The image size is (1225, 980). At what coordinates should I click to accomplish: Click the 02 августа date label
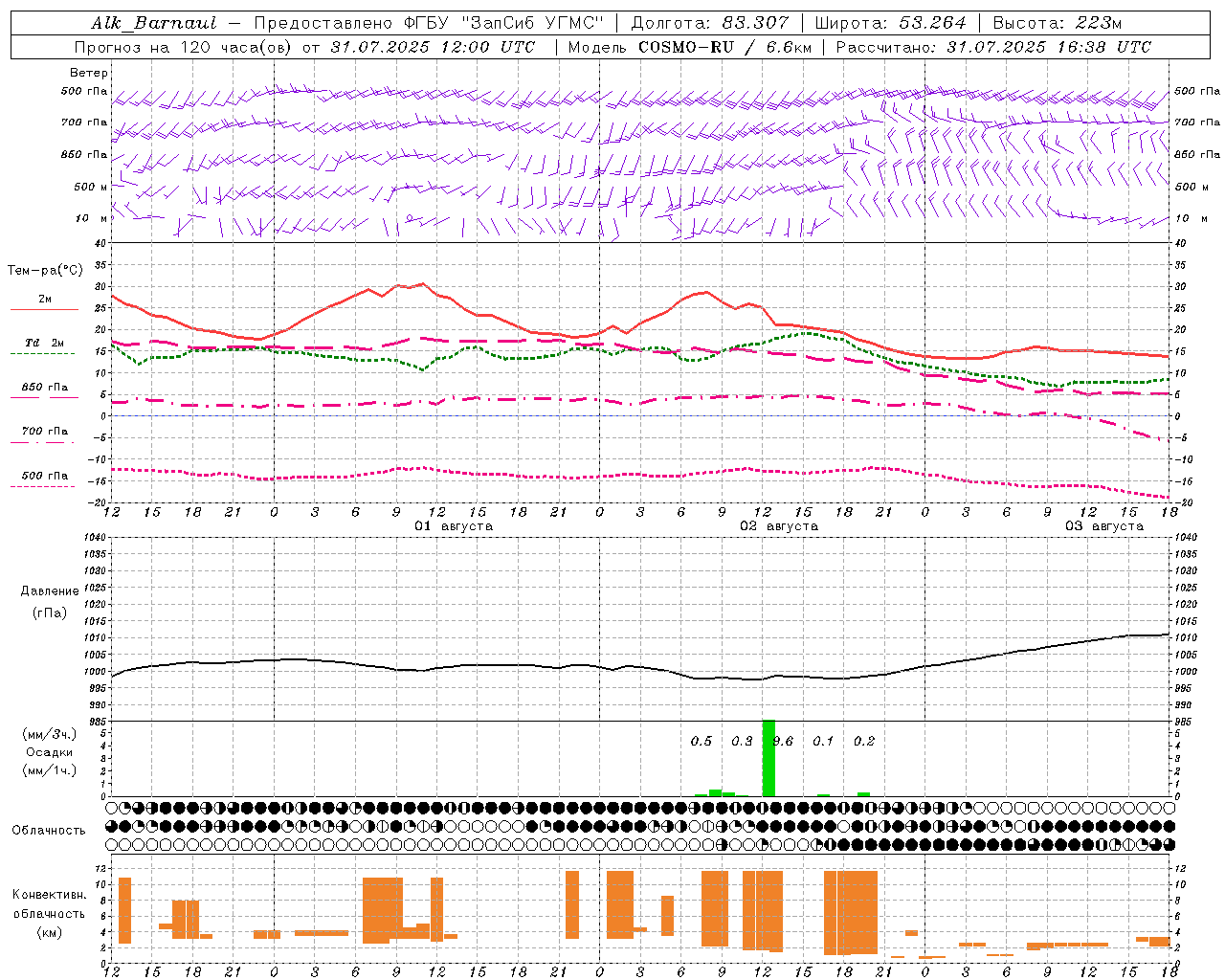pyautogui.click(x=779, y=526)
